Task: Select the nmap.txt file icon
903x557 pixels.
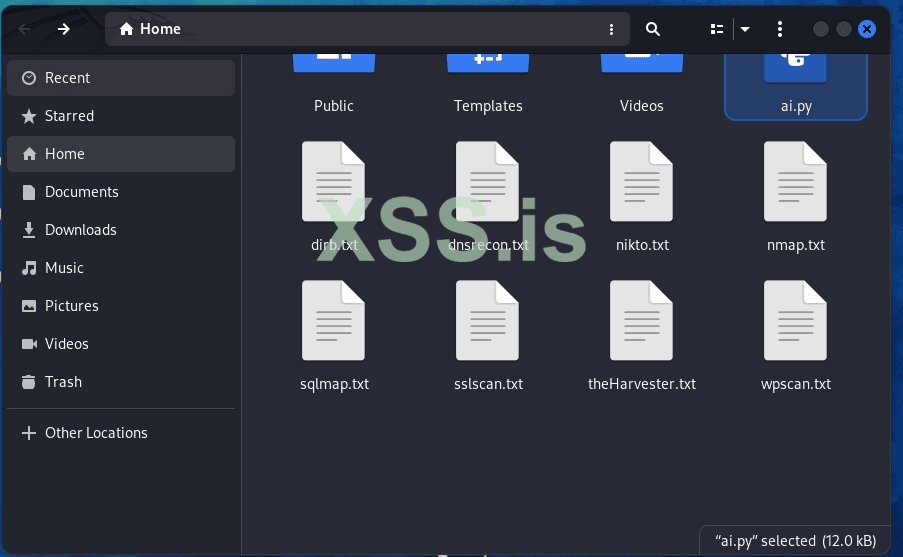Action: click(x=795, y=181)
